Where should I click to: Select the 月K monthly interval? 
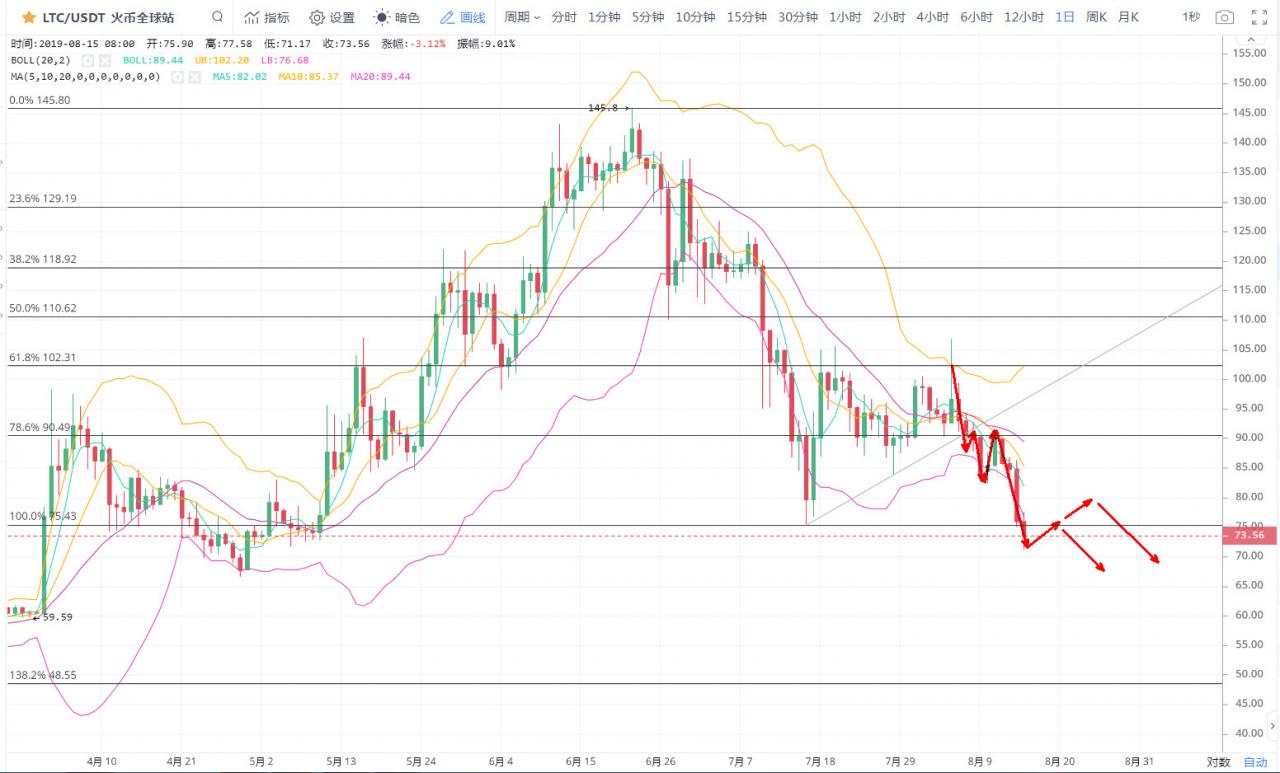tap(1128, 17)
